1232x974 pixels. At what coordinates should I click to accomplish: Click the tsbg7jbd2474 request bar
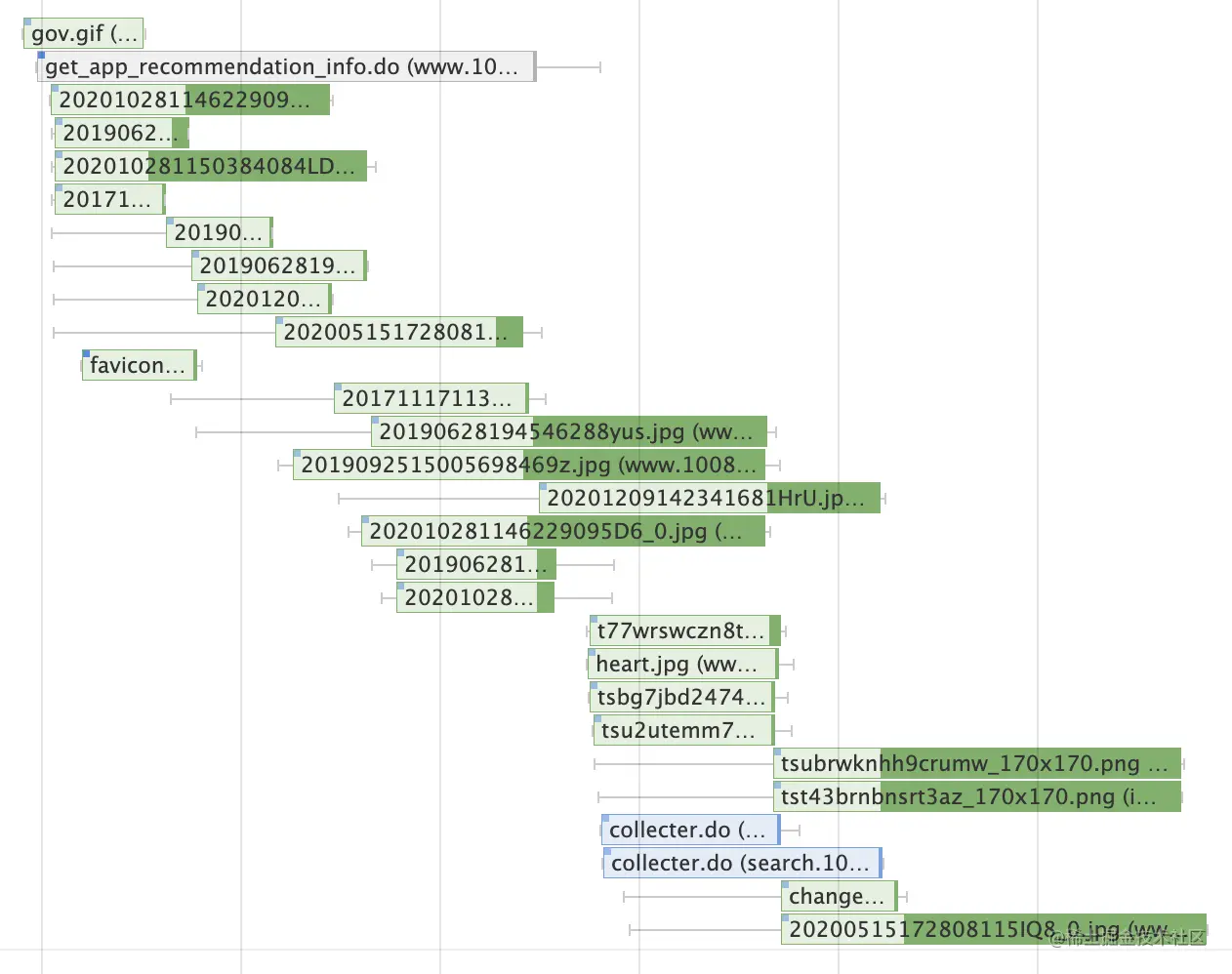coord(682,697)
